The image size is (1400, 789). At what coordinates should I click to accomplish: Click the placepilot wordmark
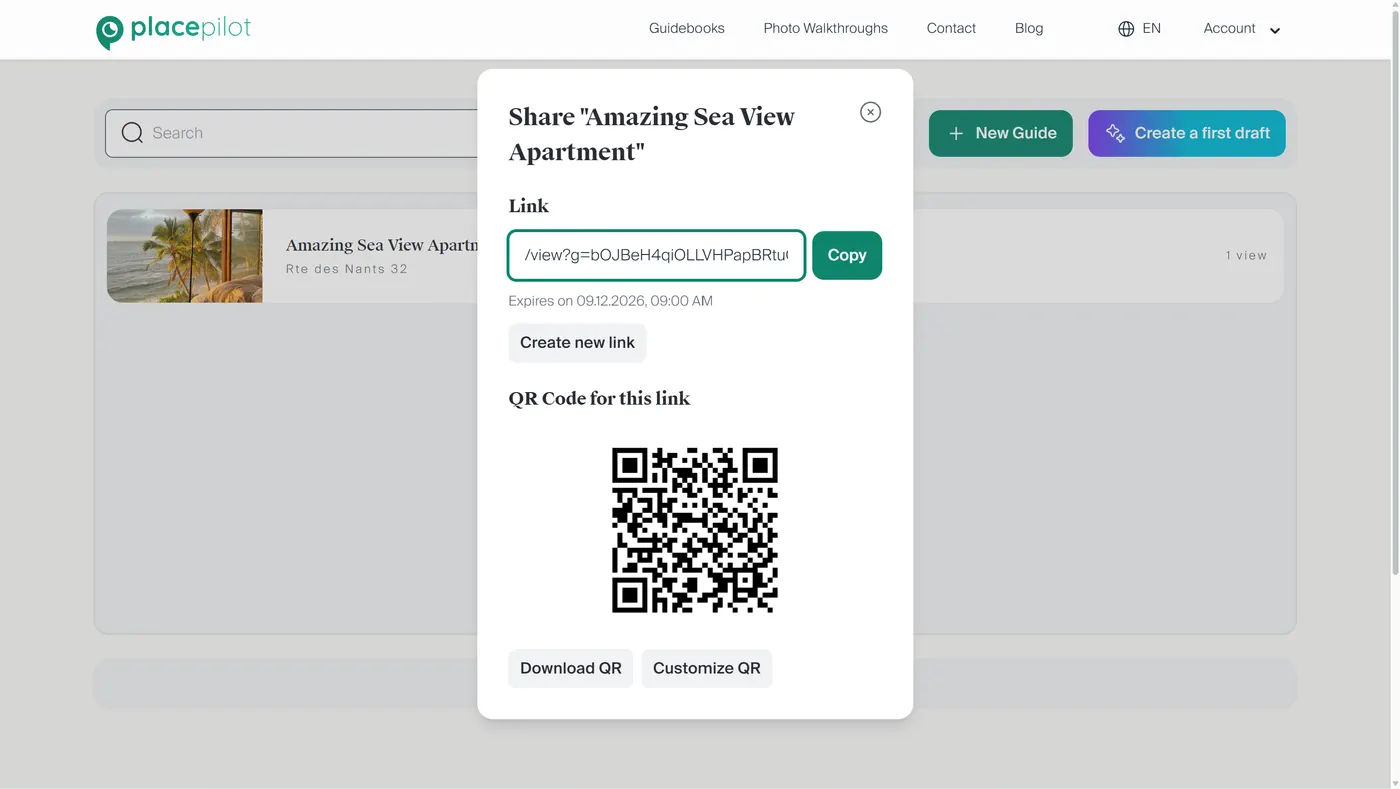click(191, 28)
